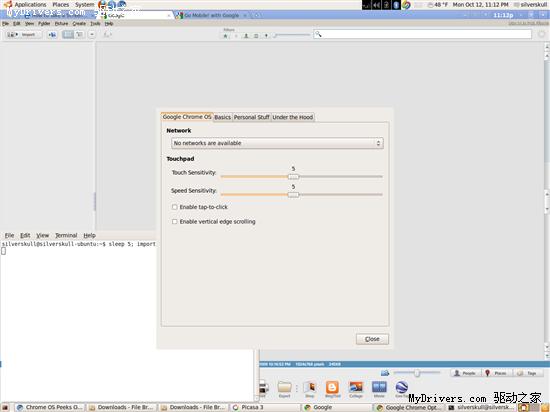Open the Places panel in Picasa
Screen dimensions: 550x412
pos(496,373)
